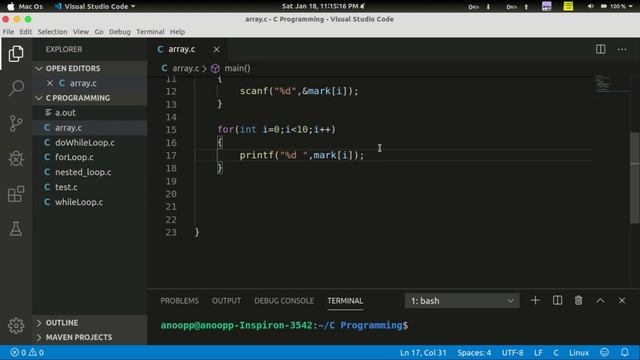The image size is (640, 360).
Task: Click the yellow sticky-note tray icon
Action: tap(568, 6)
